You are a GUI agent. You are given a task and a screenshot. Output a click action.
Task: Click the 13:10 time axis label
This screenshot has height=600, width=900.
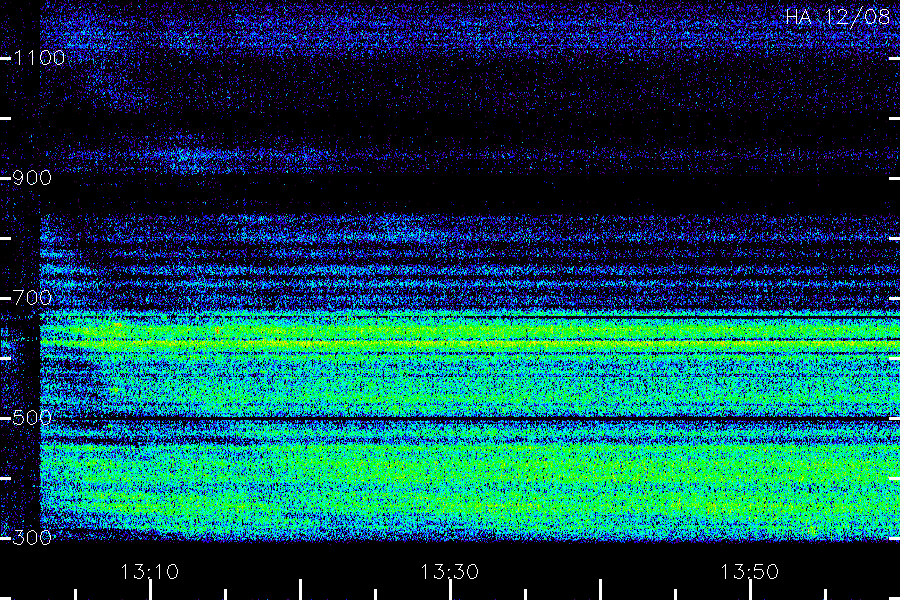tap(150, 572)
